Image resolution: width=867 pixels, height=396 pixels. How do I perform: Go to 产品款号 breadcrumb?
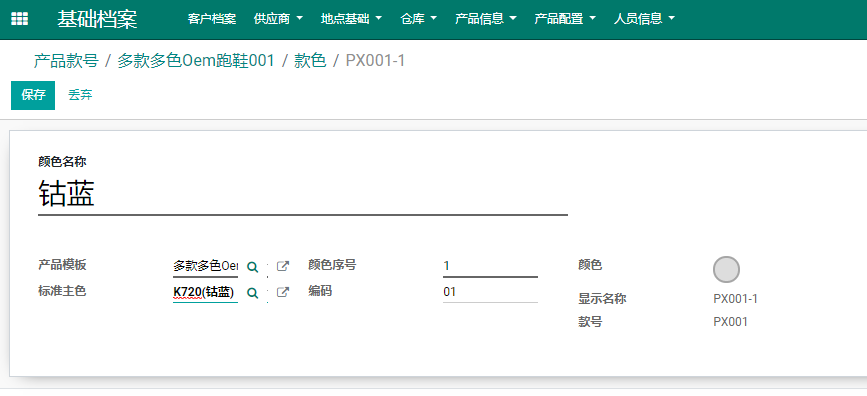point(66,61)
